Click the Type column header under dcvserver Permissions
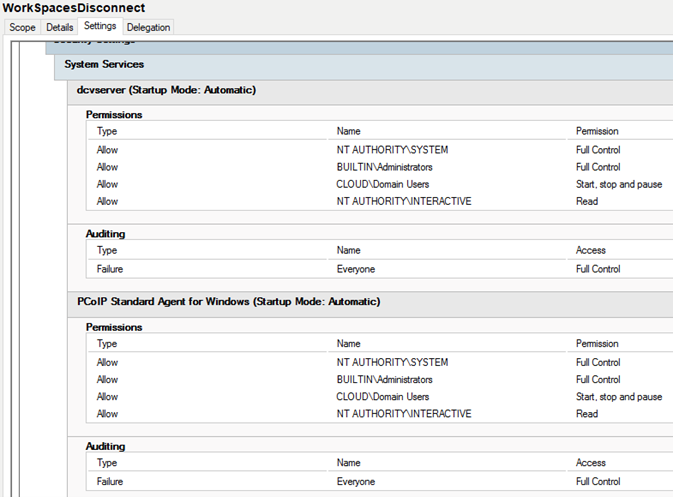This screenshot has width=673, height=497. point(106,131)
